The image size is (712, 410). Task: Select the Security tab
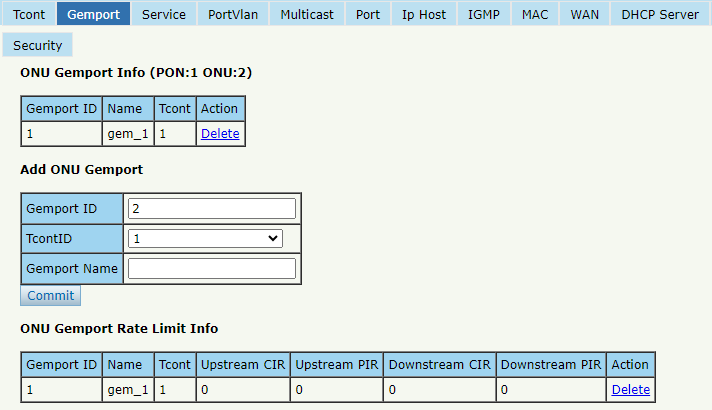point(37,45)
